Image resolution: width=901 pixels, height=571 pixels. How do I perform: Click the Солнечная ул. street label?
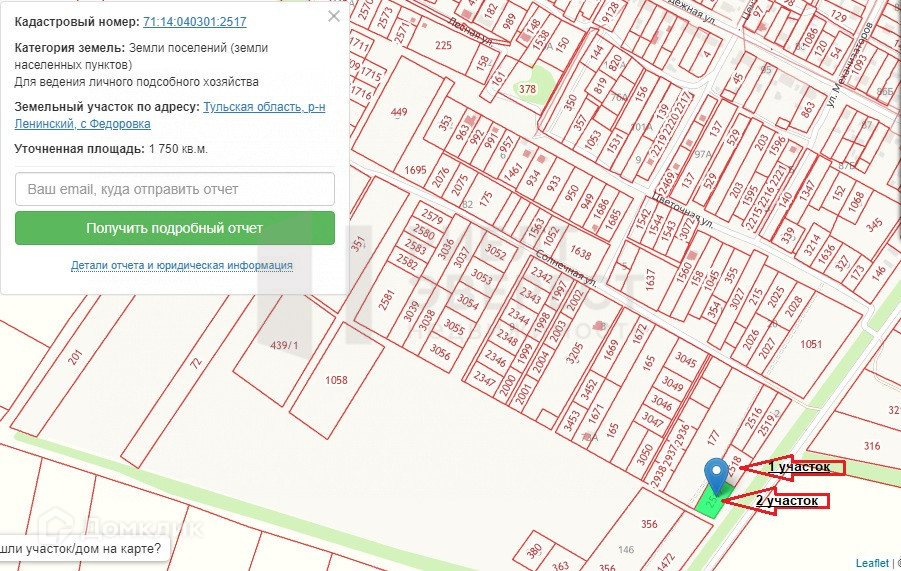(x=565, y=268)
